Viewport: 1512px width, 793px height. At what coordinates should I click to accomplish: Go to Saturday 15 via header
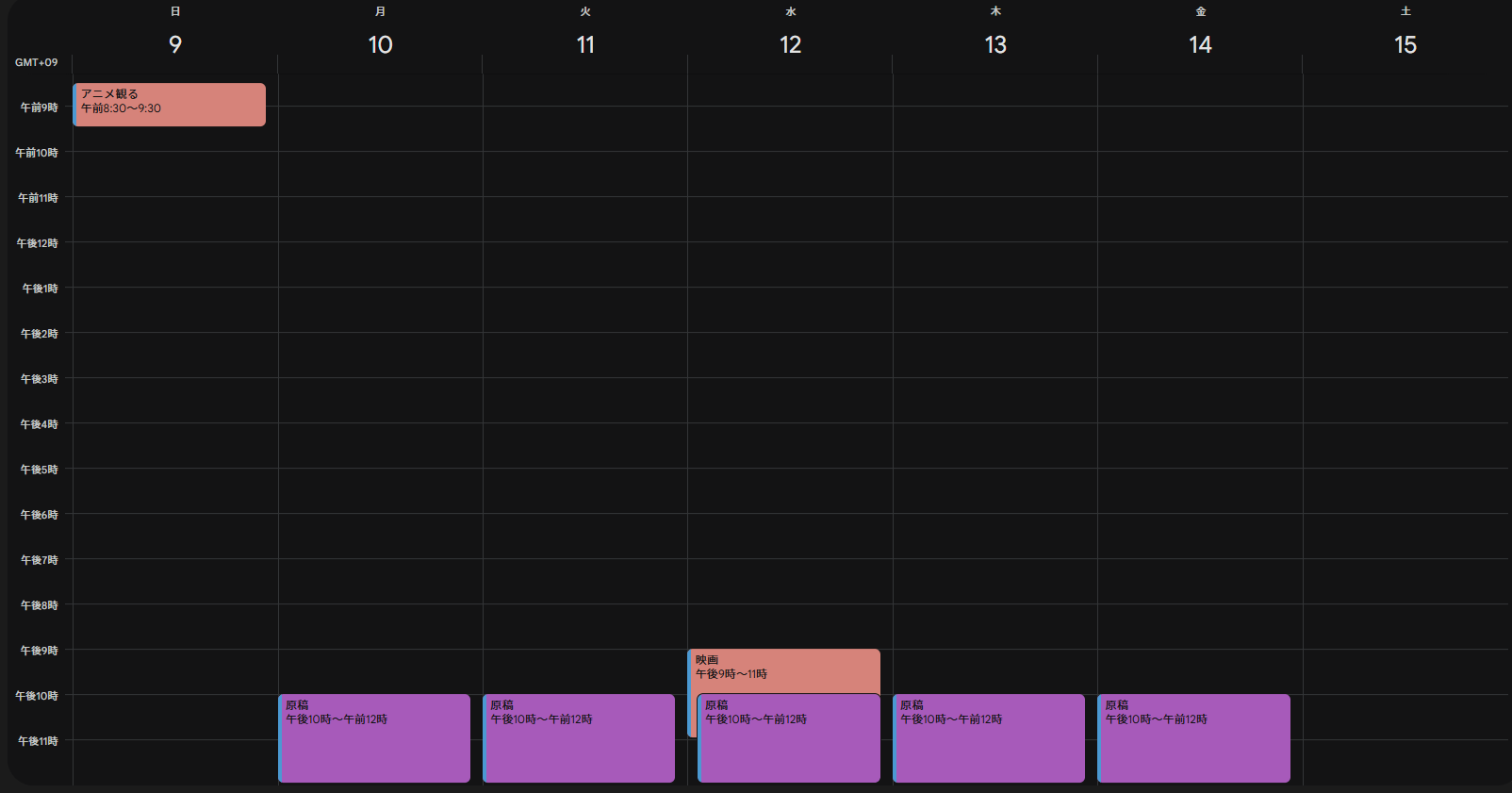(x=1405, y=44)
